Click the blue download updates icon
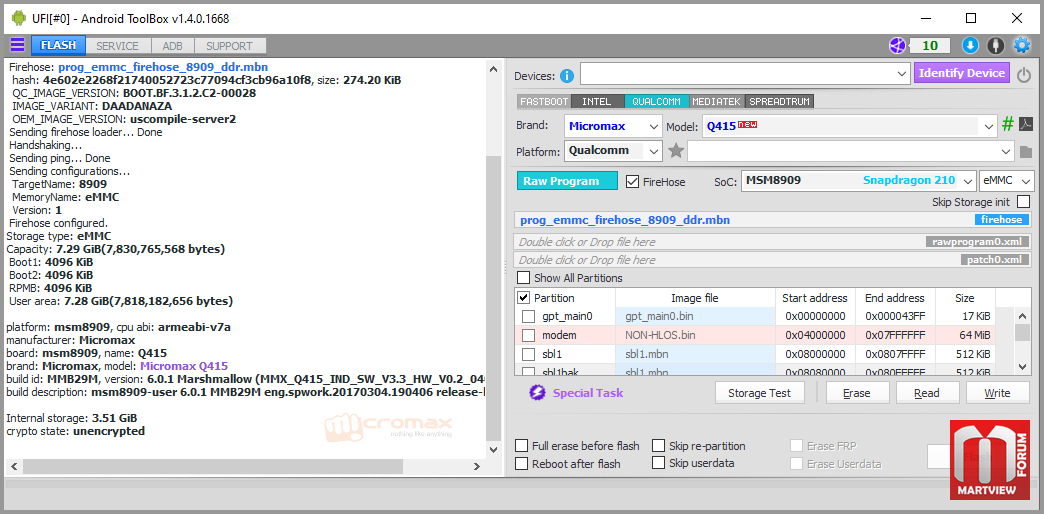1044x514 pixels. pyautogui.click(x=970, y=45)
